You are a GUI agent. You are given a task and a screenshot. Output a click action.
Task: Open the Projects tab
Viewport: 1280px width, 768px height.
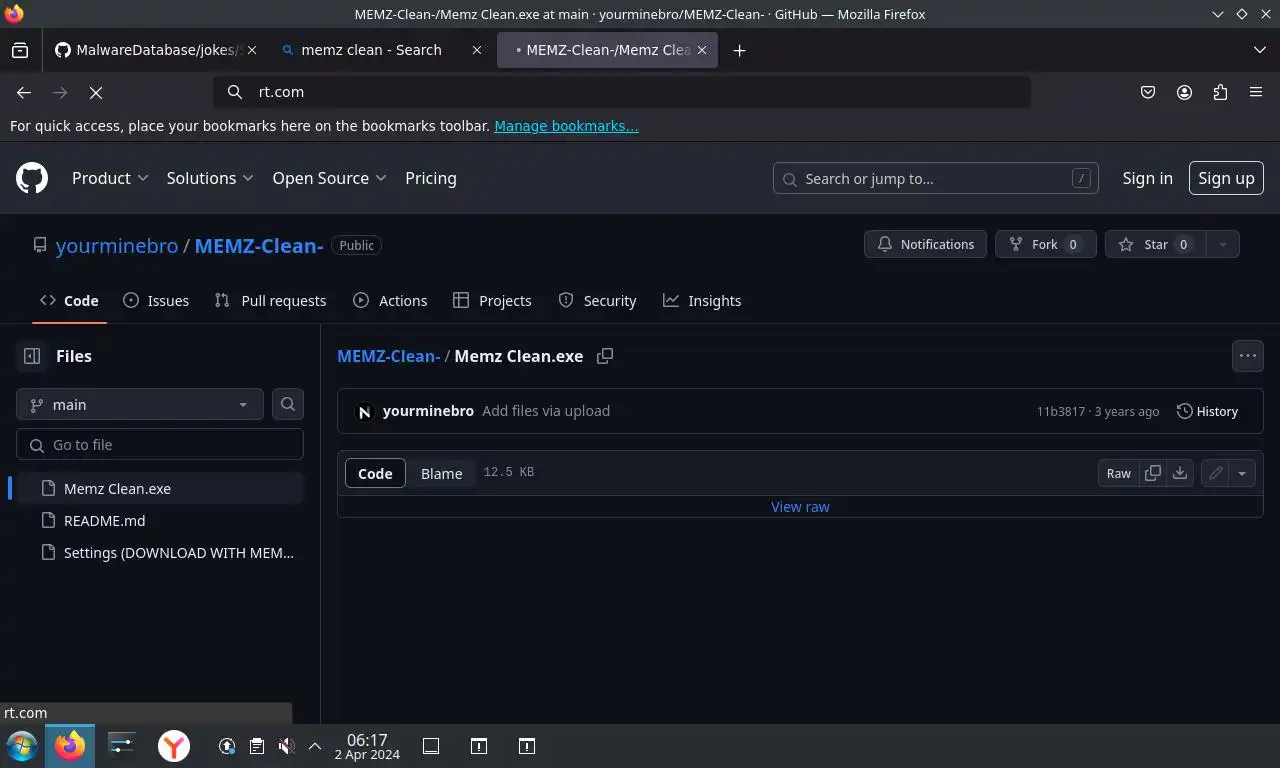[x=492, y=301]
